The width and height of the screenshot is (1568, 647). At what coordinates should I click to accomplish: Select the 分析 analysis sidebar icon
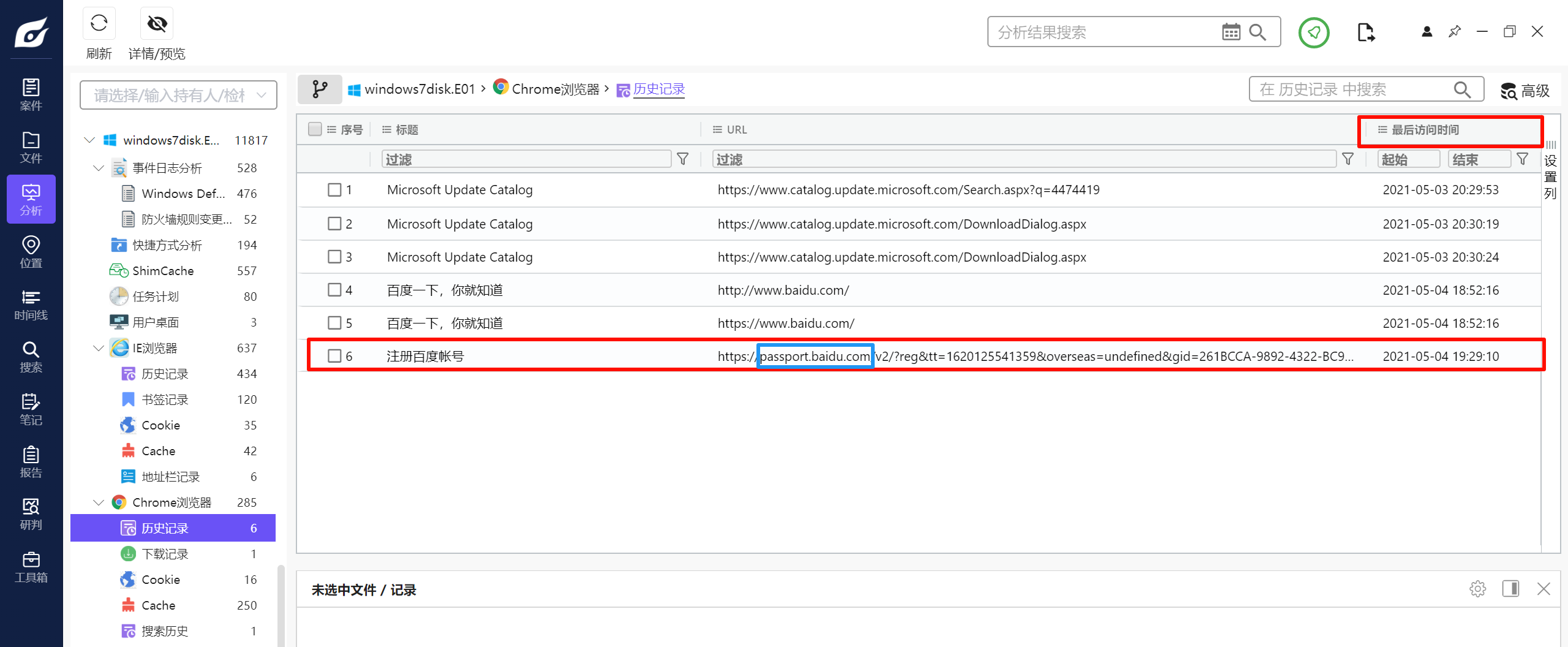click(31, 199)
